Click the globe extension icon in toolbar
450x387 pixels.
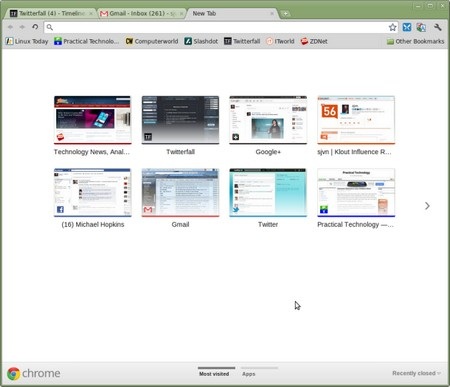pos(421,27)
